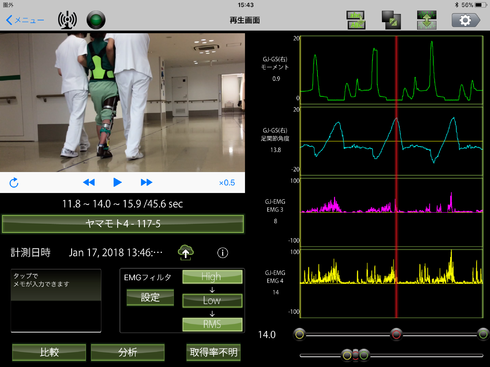The width and height of the screenshot is (490, 367).
Task: Tap the right handle on the lower range slider
Action: pyautogui.click(x=364, y=355)
